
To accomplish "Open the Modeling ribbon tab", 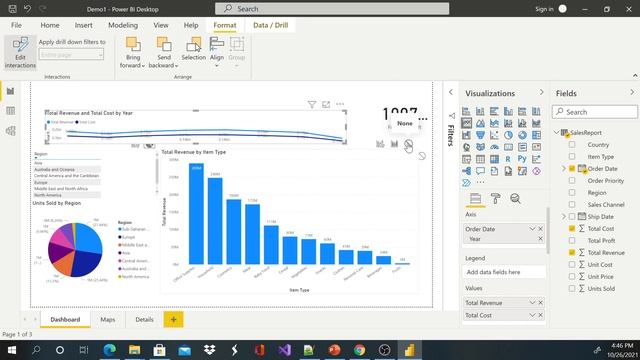I will point(123,25).
